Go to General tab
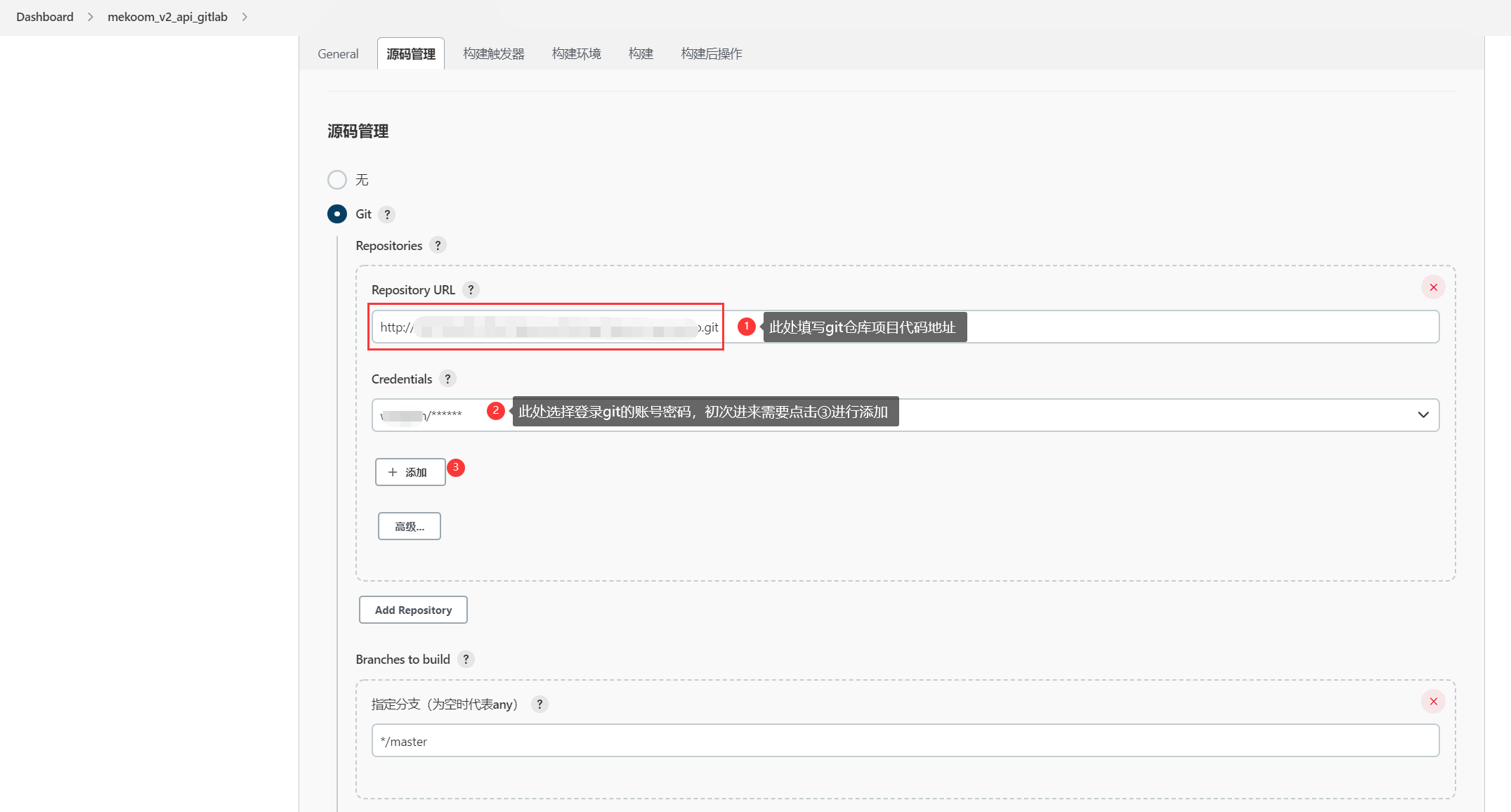 coord(338,54)
